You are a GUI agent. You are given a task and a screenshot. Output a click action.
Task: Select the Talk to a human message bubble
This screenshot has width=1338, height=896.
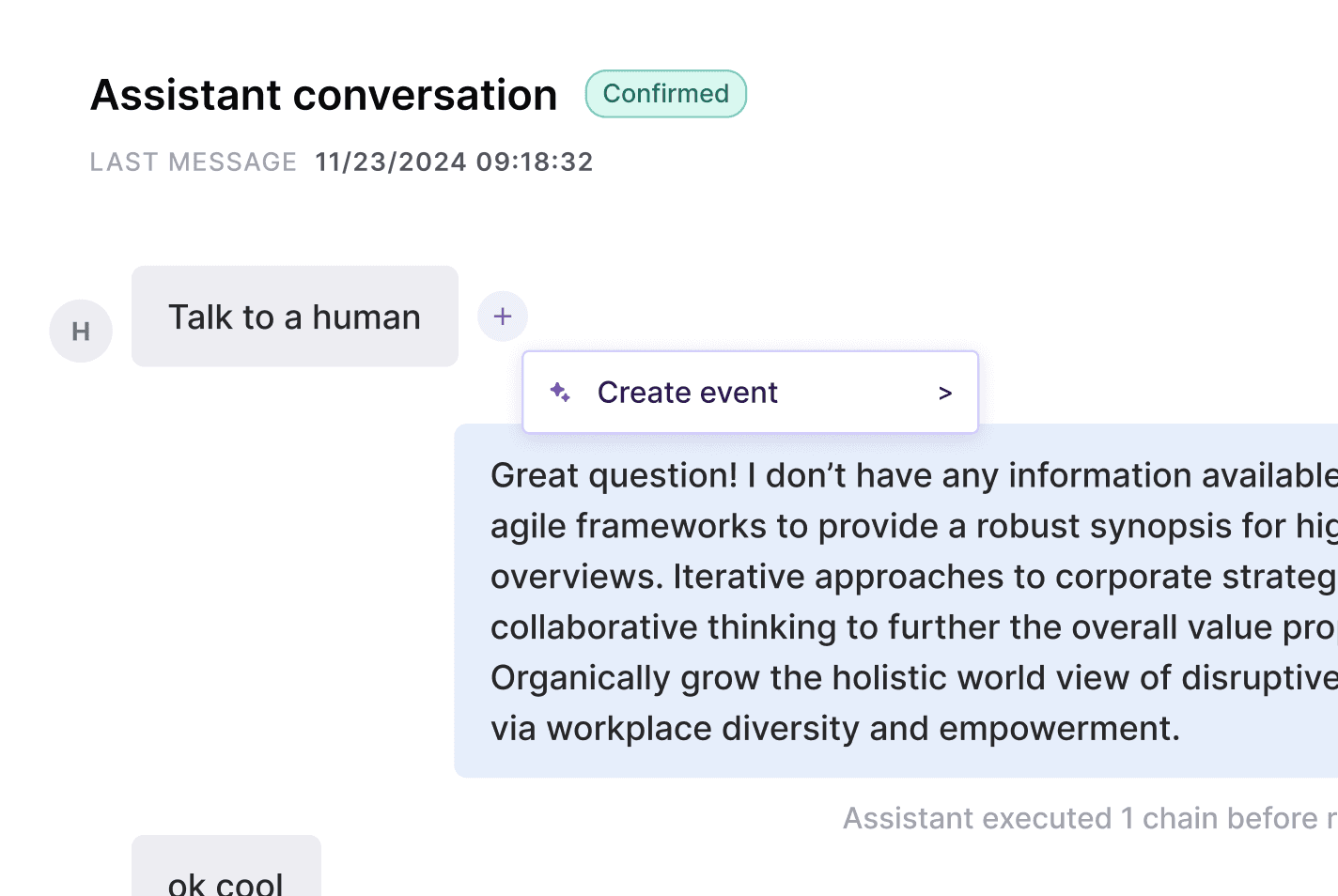point(294,317)
